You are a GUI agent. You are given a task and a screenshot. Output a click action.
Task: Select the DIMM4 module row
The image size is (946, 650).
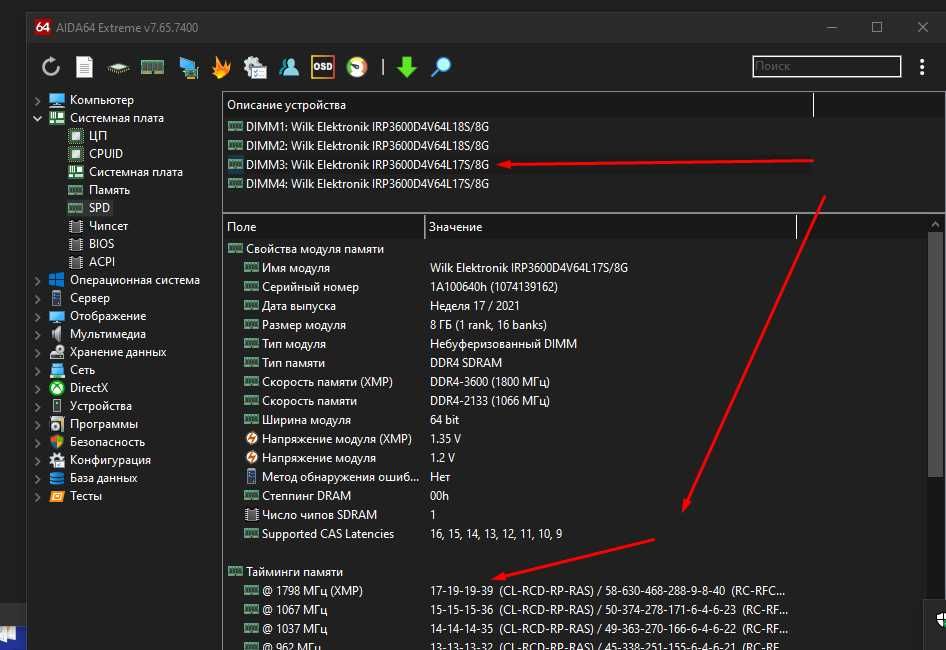358,183
